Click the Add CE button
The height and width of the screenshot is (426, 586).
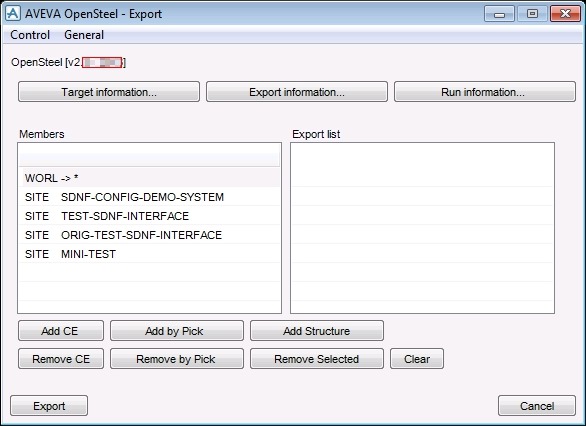tap(61, 331)
